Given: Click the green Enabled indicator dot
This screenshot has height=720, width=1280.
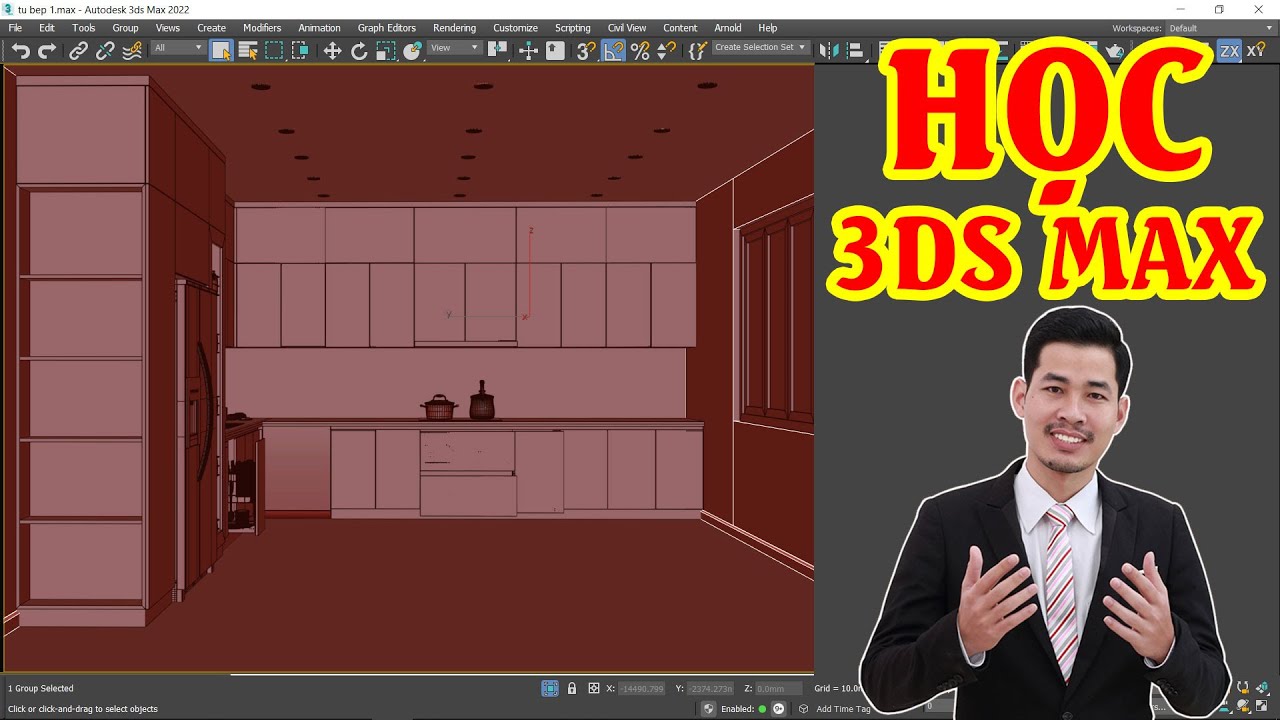Looking at the screenshot, I should [x=762, y=709].
